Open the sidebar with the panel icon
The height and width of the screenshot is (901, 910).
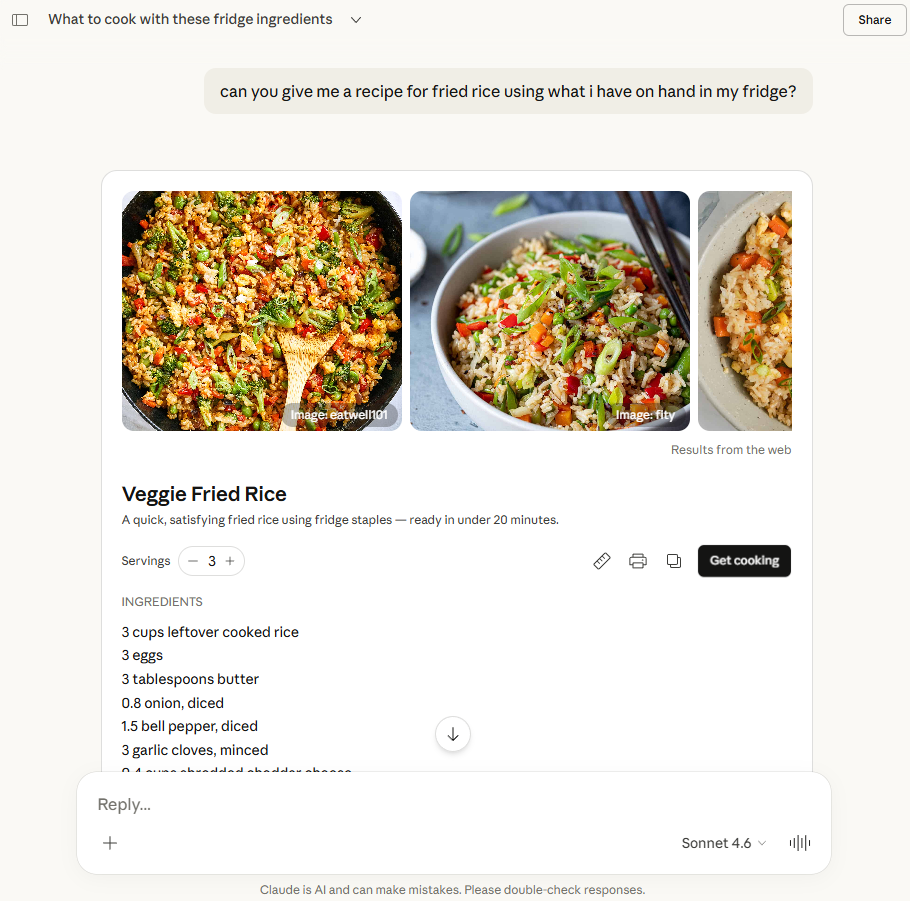click(20, 19)
